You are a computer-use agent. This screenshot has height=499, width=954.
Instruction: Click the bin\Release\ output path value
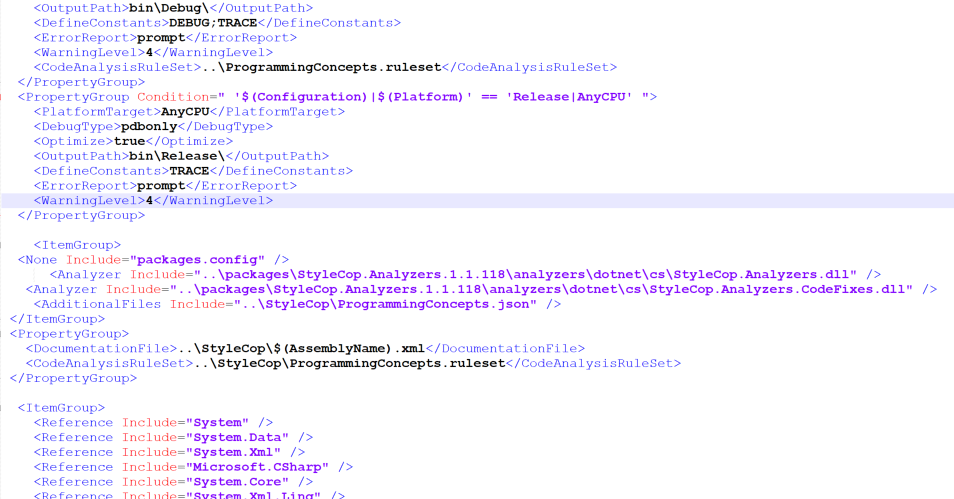click(x=177, y=156)
